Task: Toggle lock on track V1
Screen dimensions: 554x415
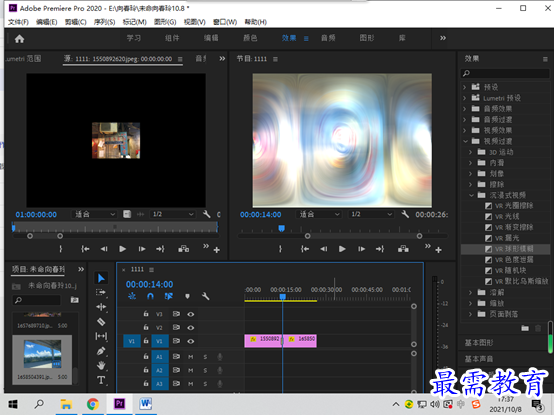Action: coord(146,341)
